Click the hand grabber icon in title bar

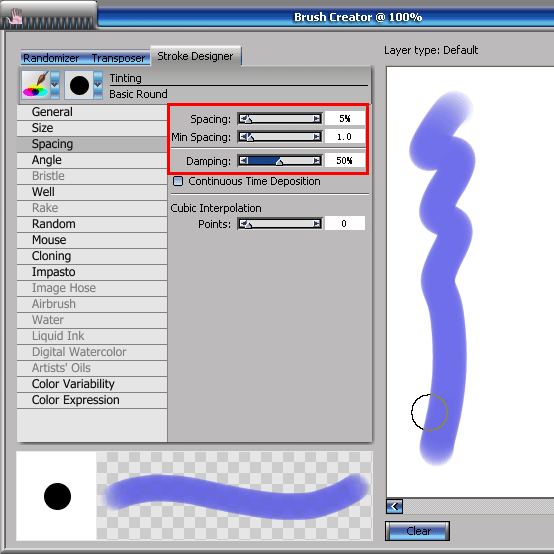[15, 17]
